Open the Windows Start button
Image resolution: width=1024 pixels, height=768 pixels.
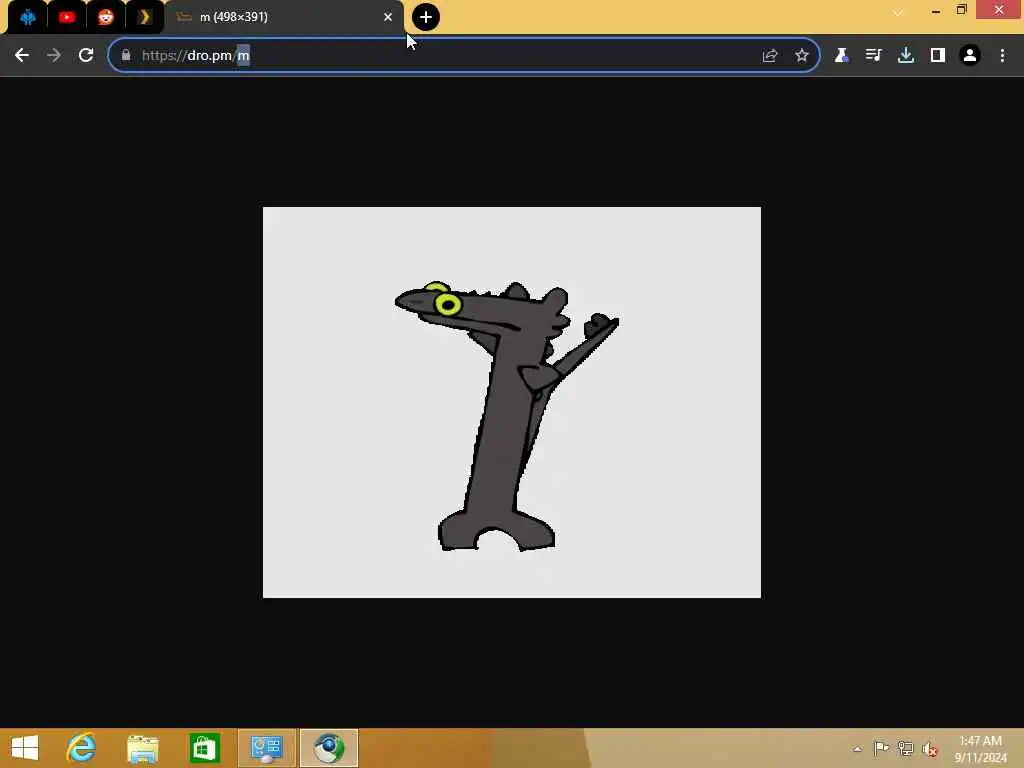click(25, 748)
